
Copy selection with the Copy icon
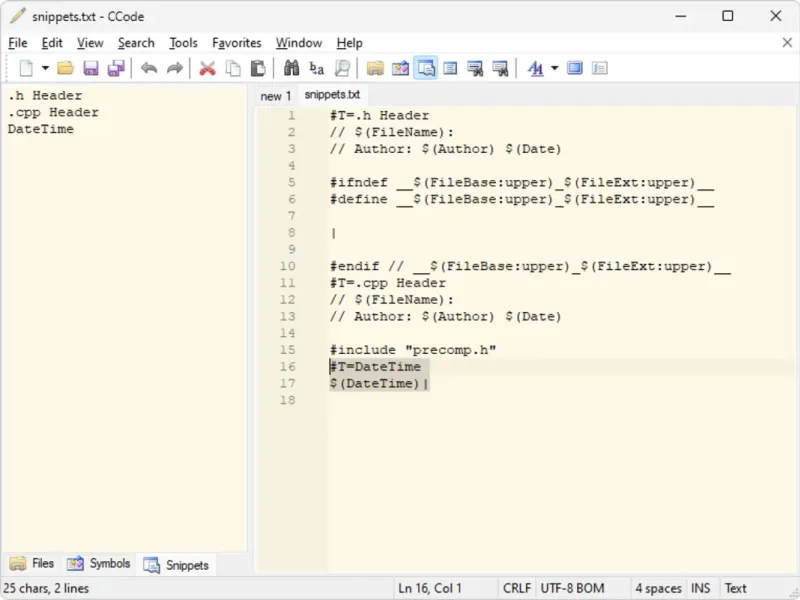(233, 68)
